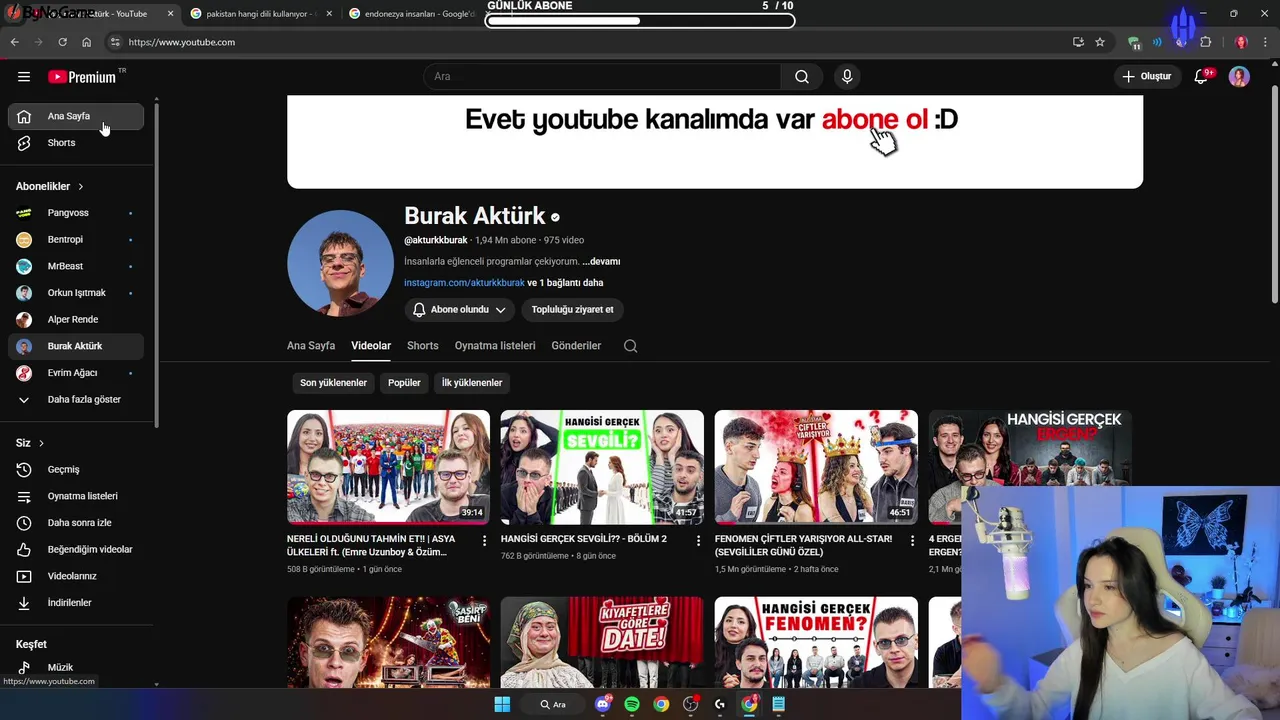Filter videos by Son yüklenenler

point(333,383)
